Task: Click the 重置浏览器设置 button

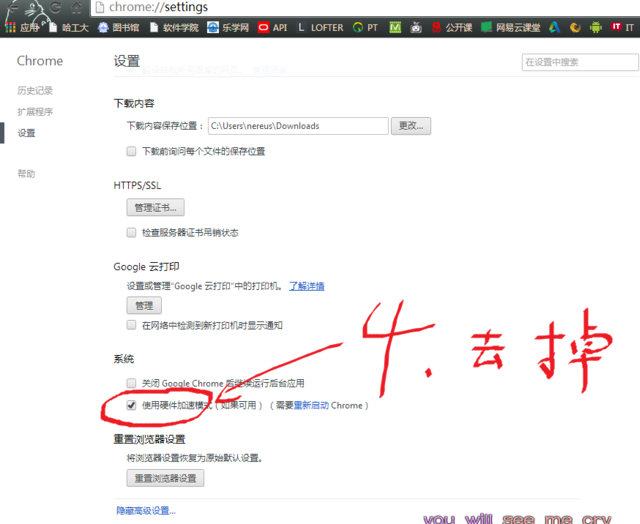Action: 165,478
